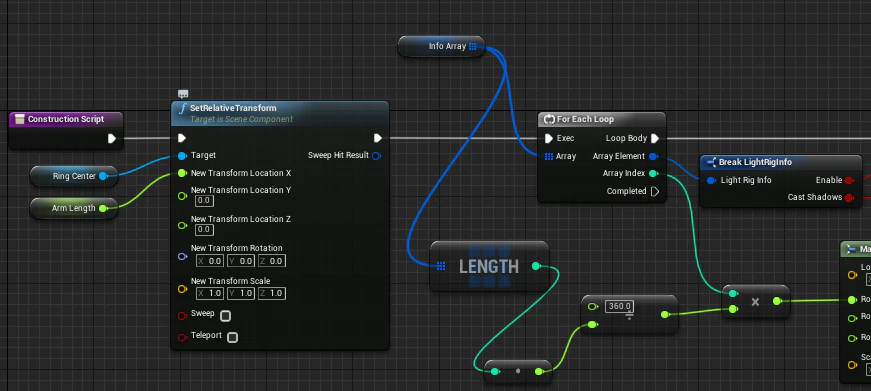The image size is (871, 391).
Task: Edit Rotation X value field
Action: coord(209,261)
